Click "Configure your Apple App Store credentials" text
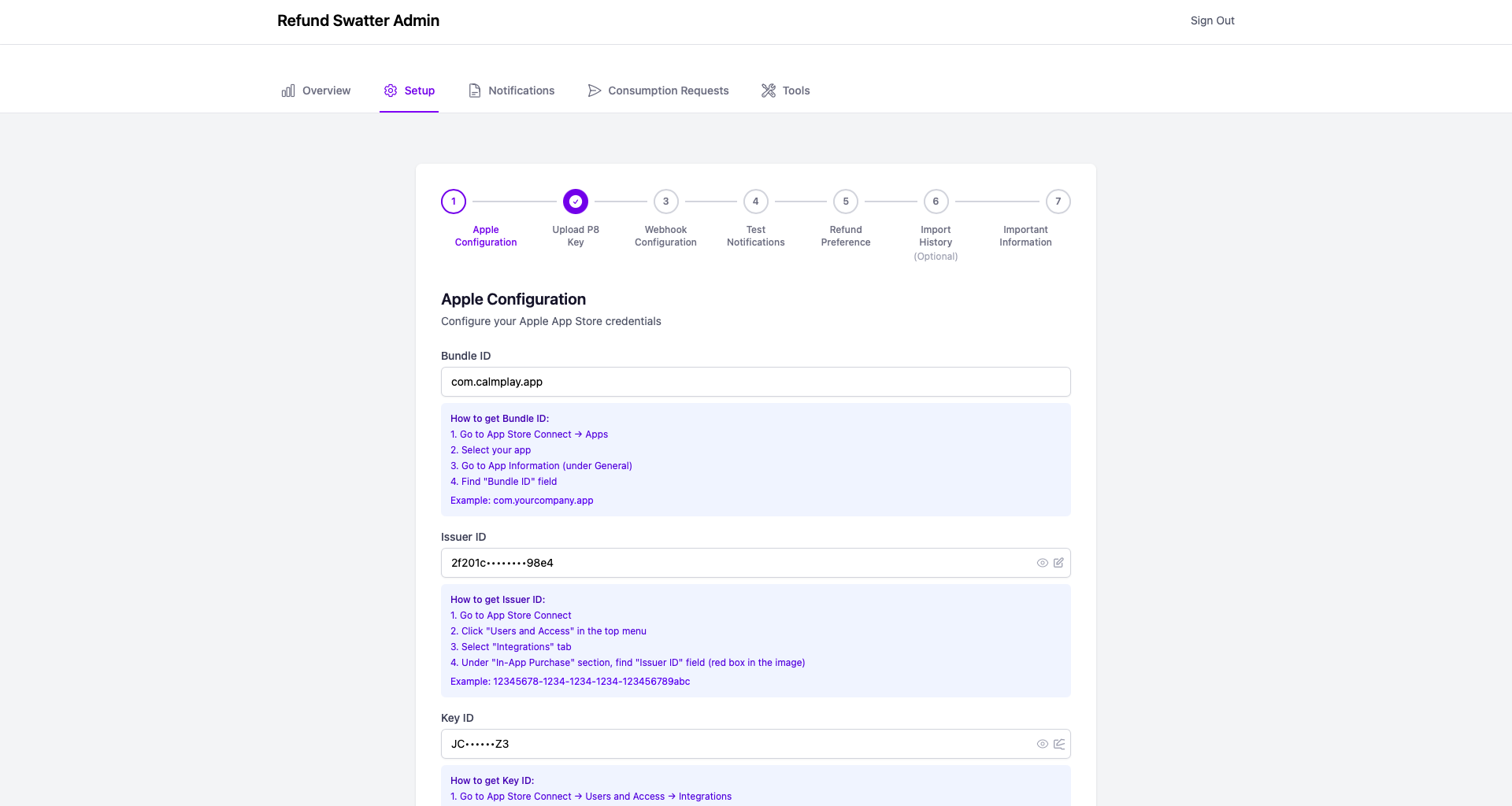The image size is (1512, 806). coord(551,321)
